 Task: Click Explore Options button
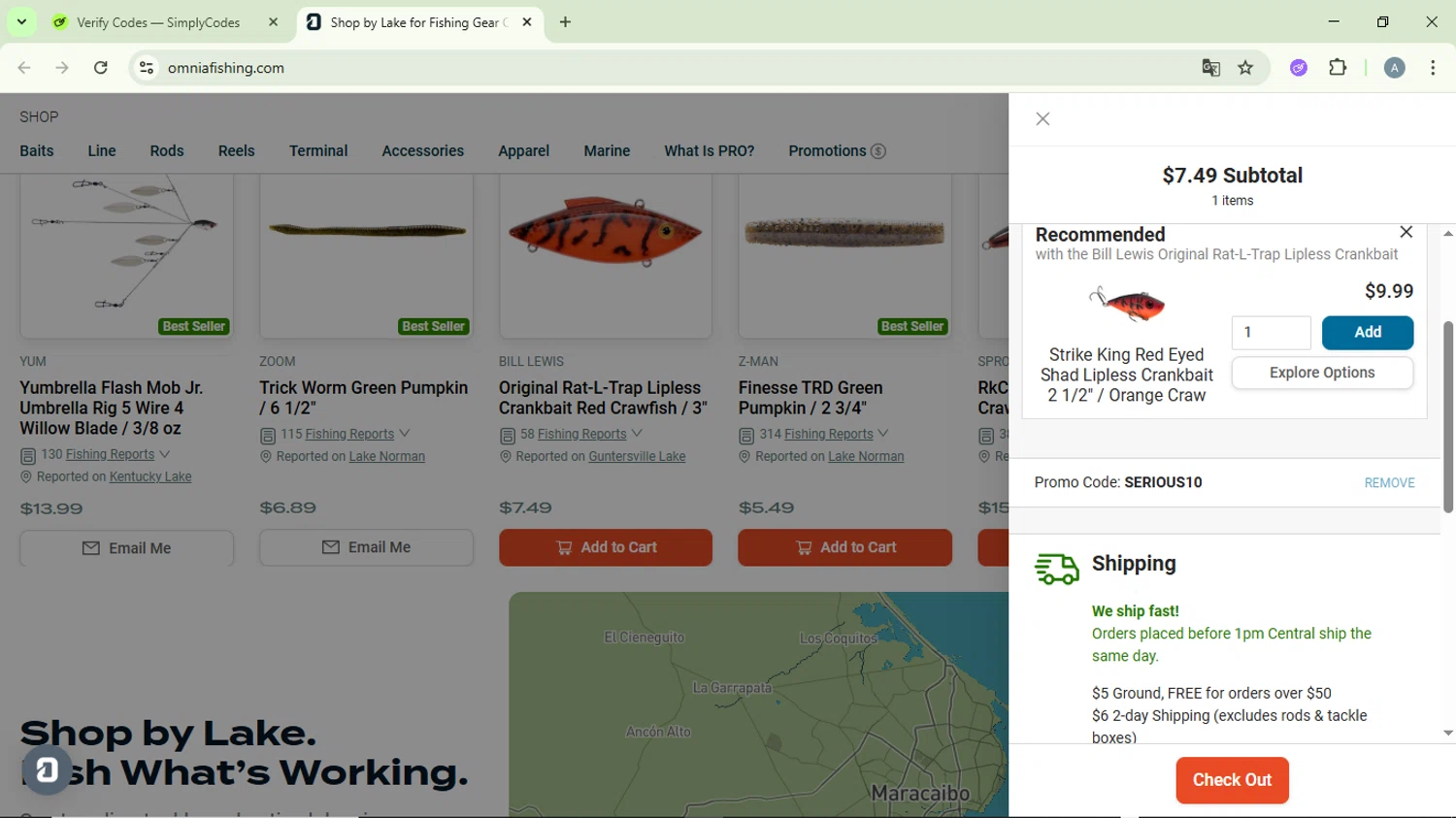point(1322,373)
